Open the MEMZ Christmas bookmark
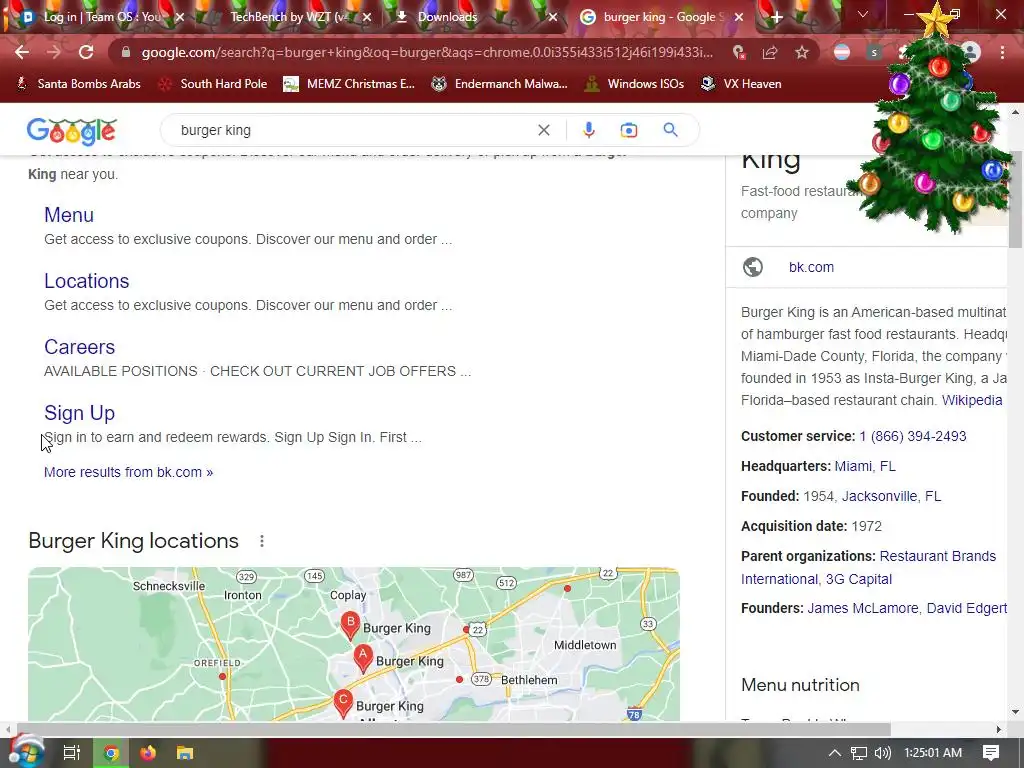The width and height of the screenshot is (1024, 768). (349, 84)
